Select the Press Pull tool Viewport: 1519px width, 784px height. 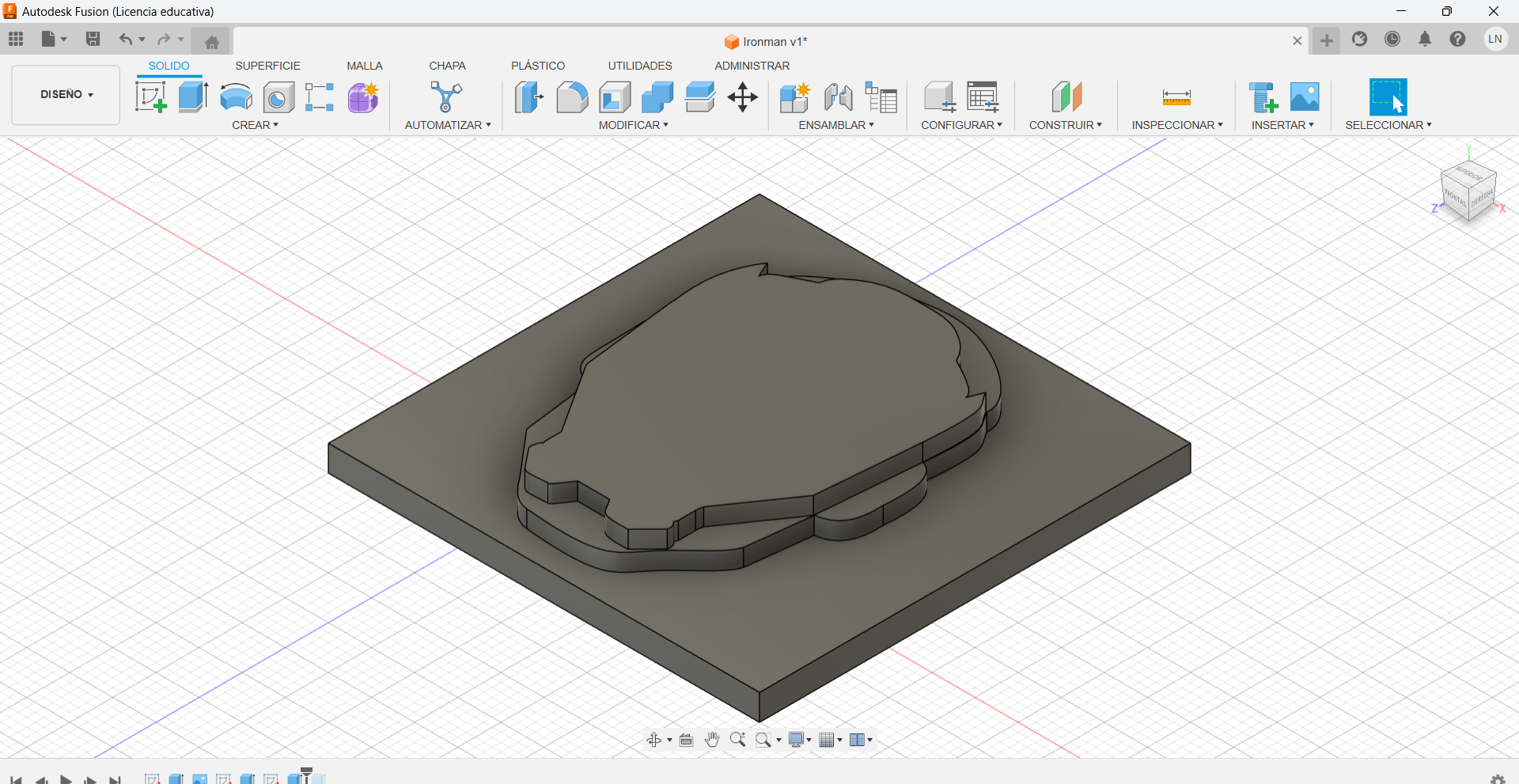pyautogui.click(x=528, y=97)
